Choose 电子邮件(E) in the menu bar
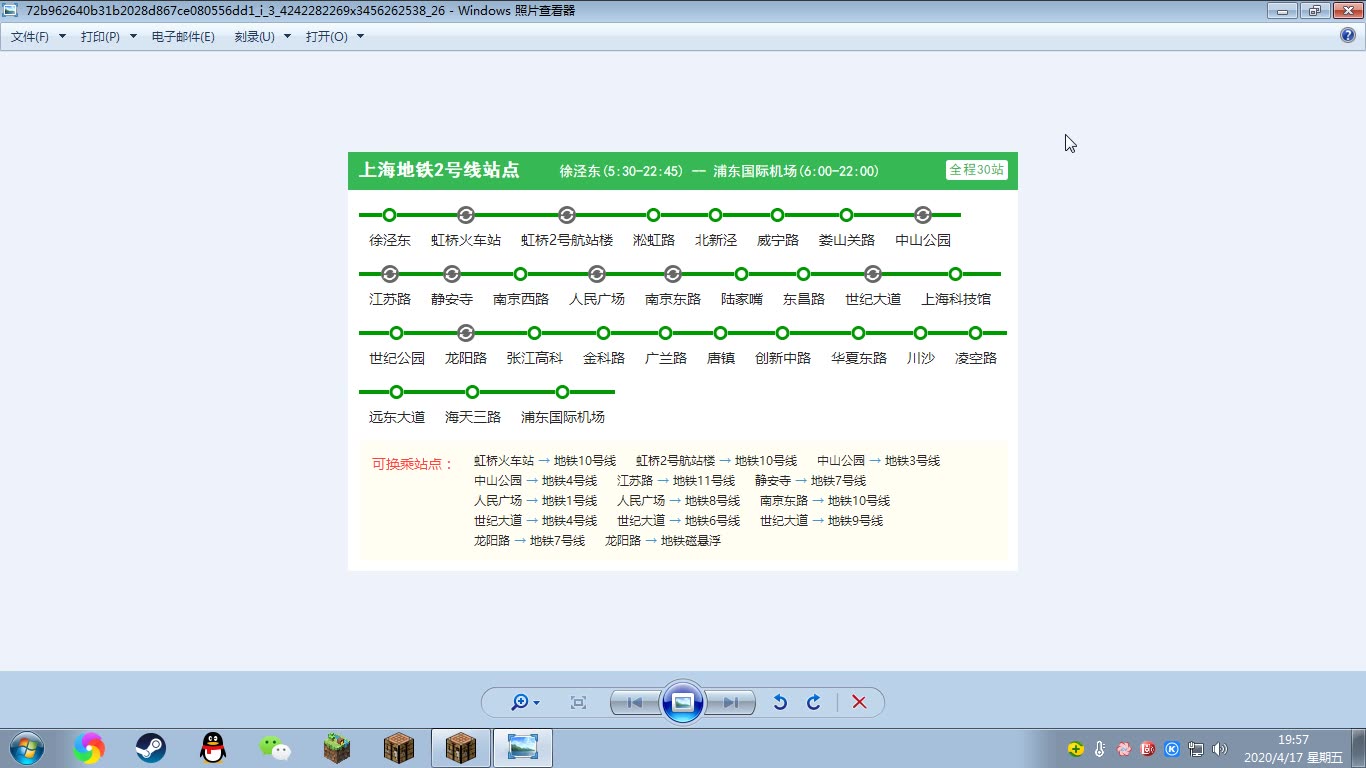The image size is (1366, 768). [183, 36]
